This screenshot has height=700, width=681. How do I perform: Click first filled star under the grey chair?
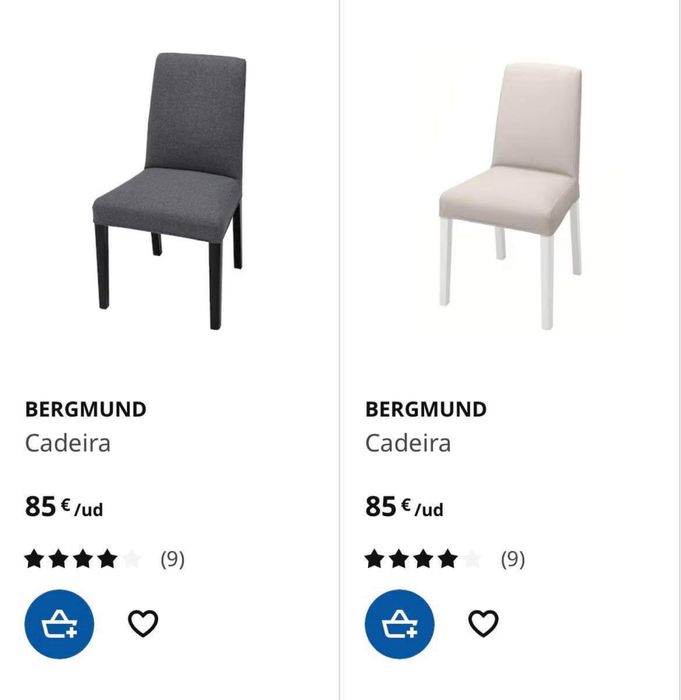[35, 559]
